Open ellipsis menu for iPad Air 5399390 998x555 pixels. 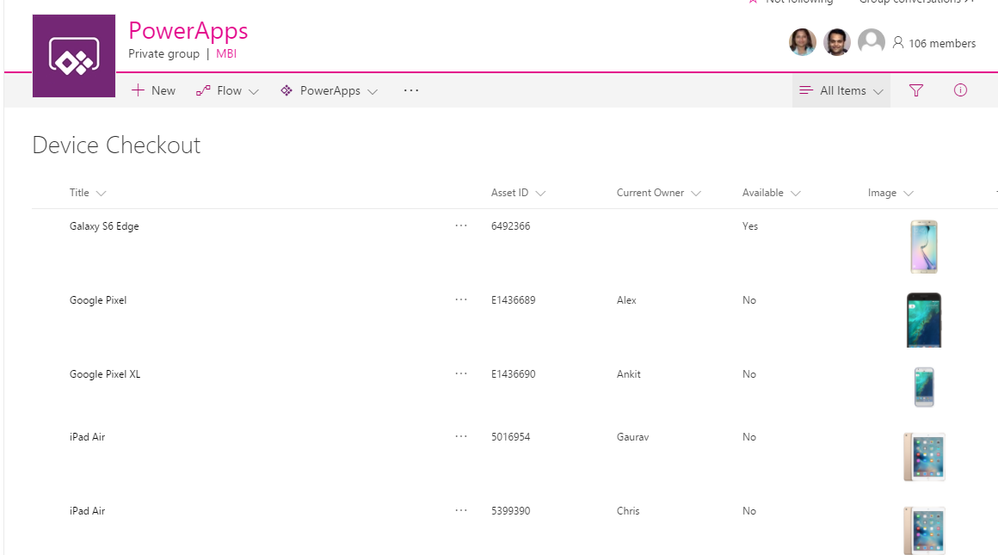[x=461, y=510]
